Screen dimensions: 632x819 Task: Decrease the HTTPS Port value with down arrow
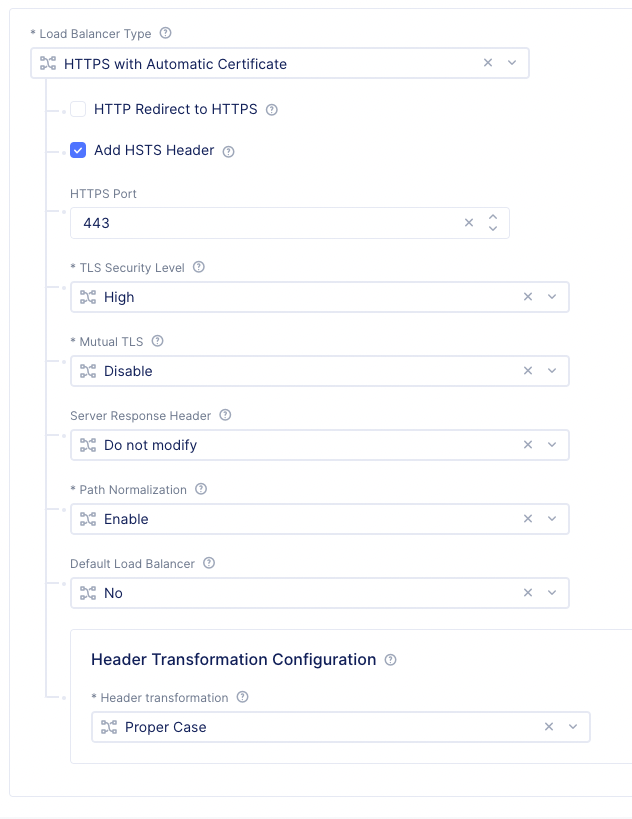(x=493, y=229)
